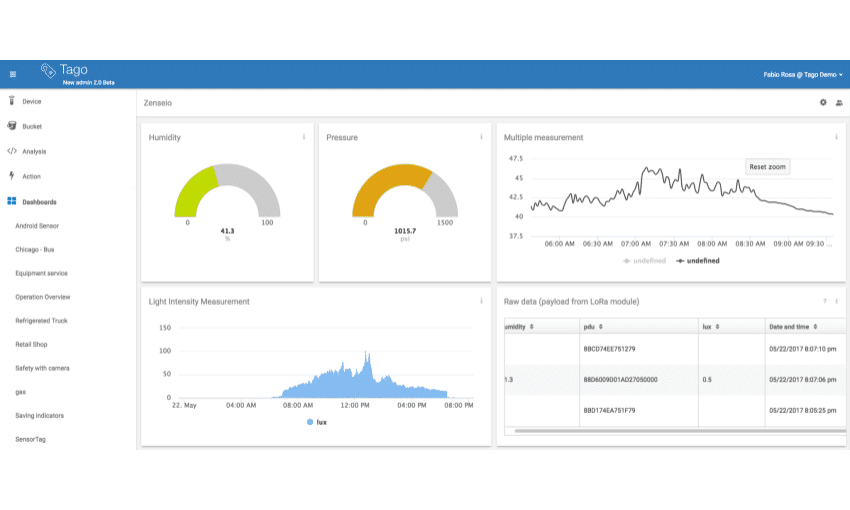Click the share users icon for Zenseio

click(x=839, y=102)
